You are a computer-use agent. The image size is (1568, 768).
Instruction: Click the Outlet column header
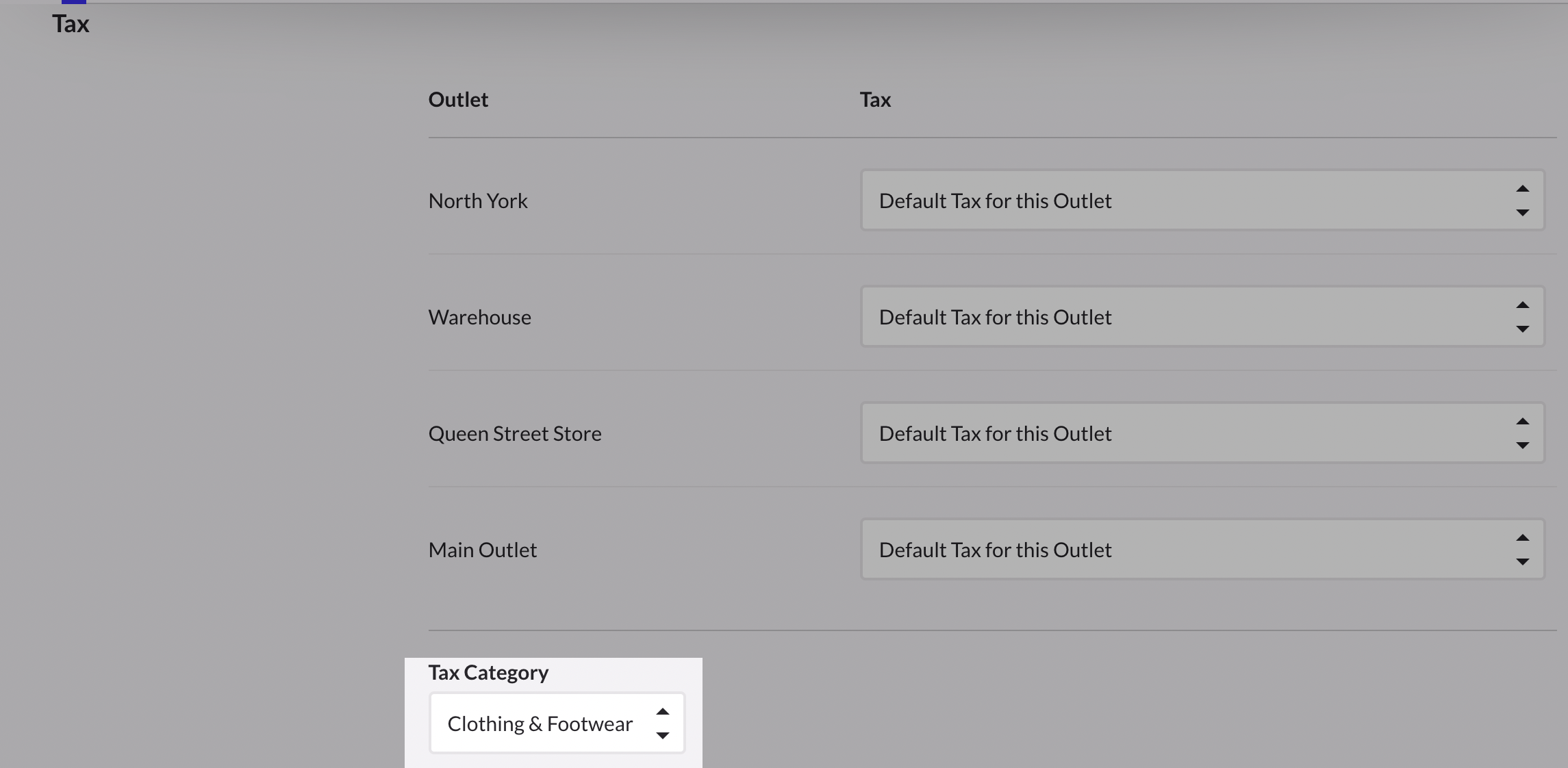coord(458,100)
